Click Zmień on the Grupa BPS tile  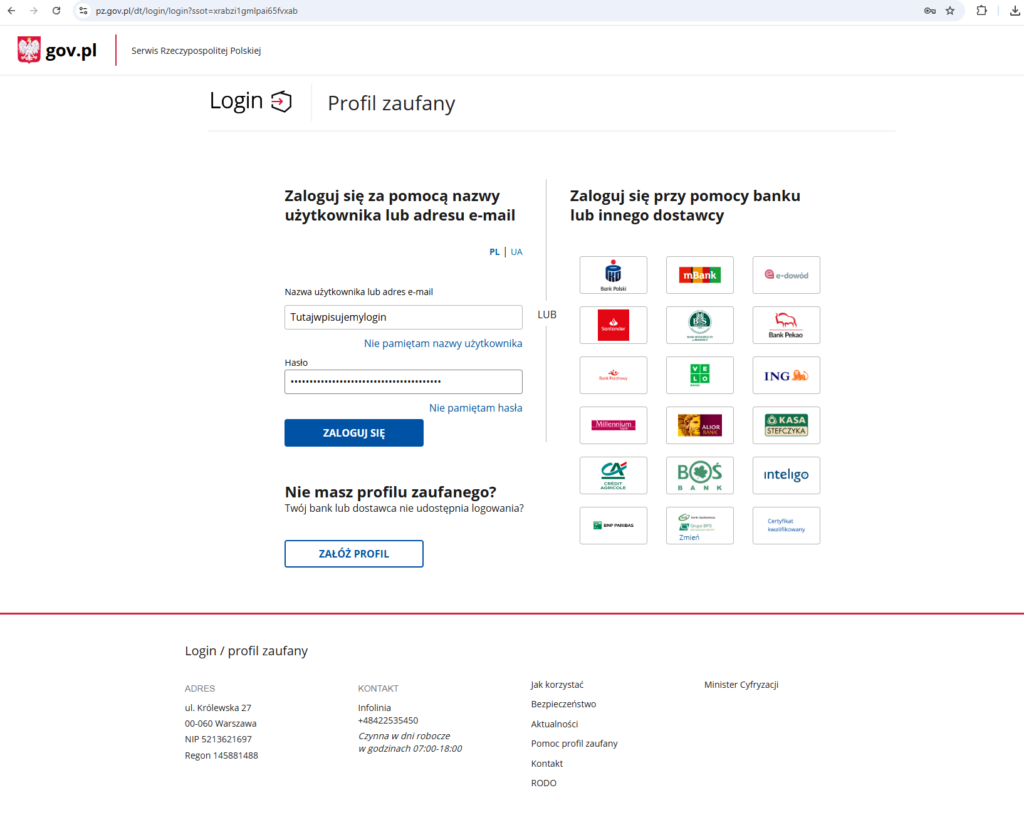[689, 537]
